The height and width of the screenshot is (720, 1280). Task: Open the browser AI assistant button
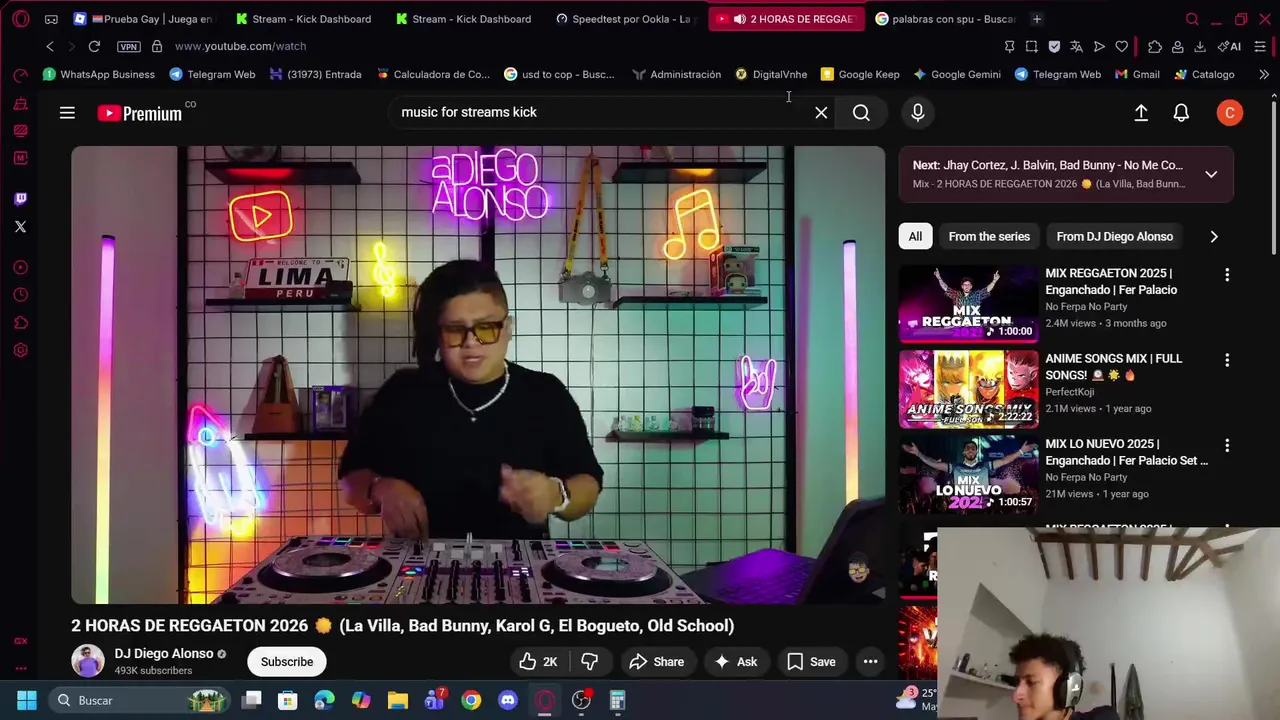1229,46
